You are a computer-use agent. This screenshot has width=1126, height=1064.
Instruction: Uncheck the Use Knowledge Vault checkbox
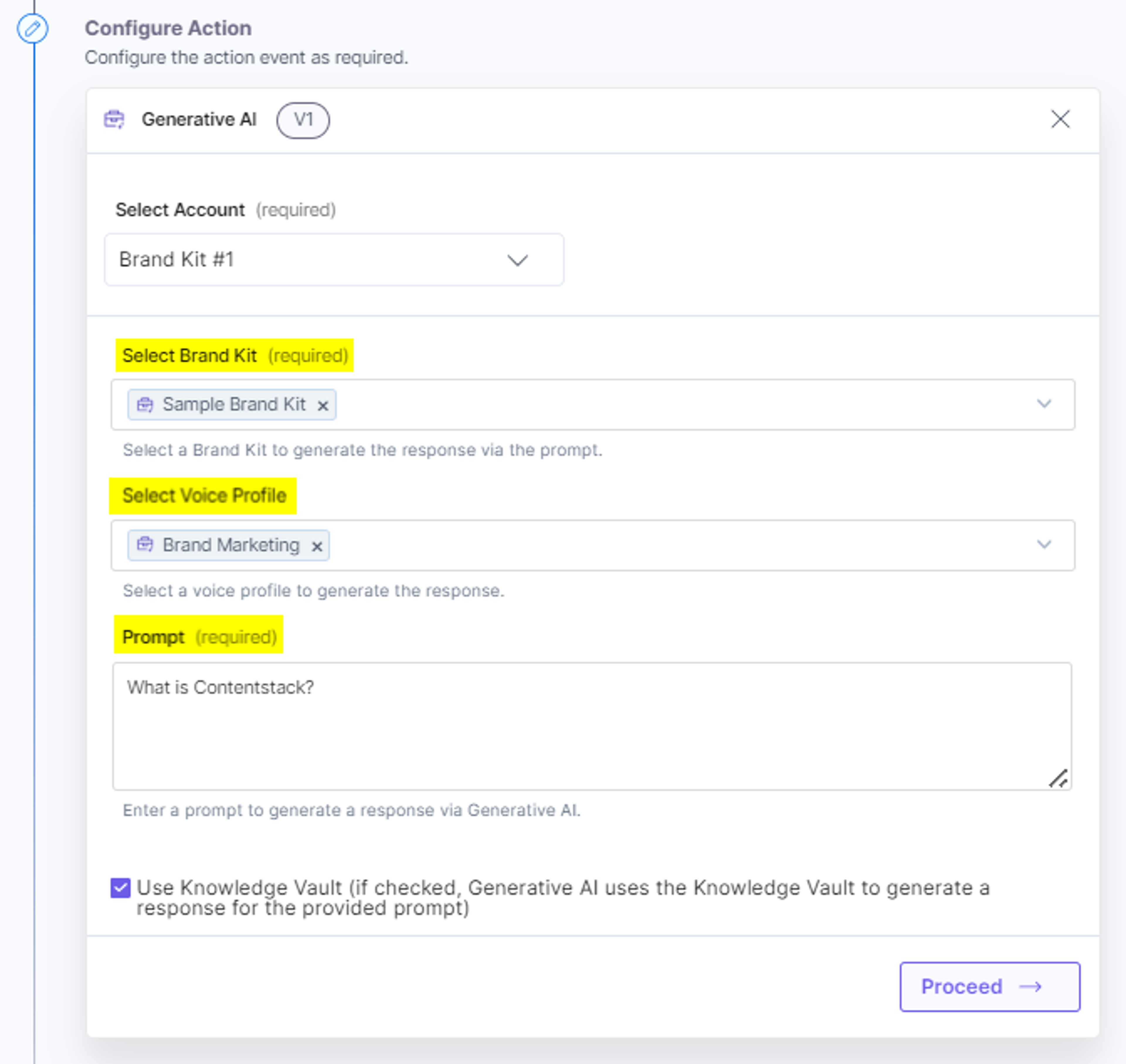coord(120,888)
